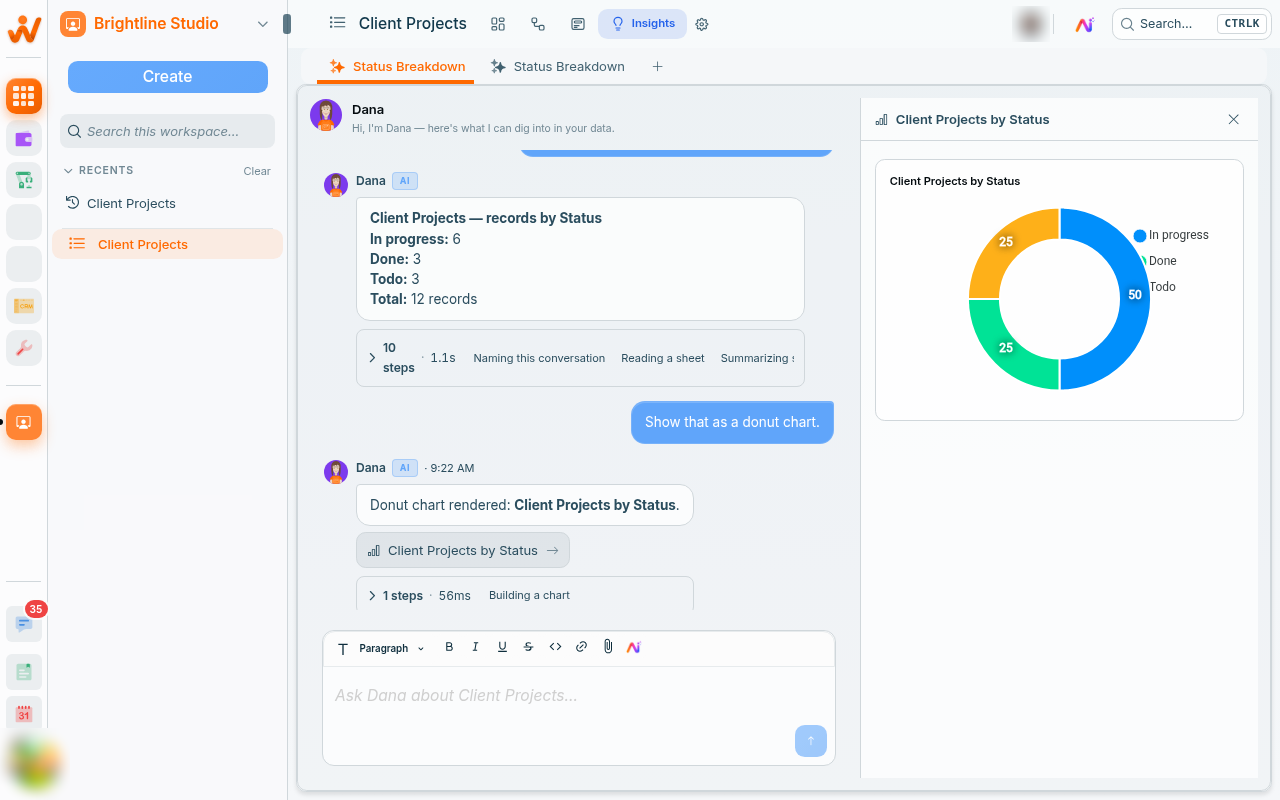Toggle bold formatting in message editor

pyautogui.click(x=449, y=647)
